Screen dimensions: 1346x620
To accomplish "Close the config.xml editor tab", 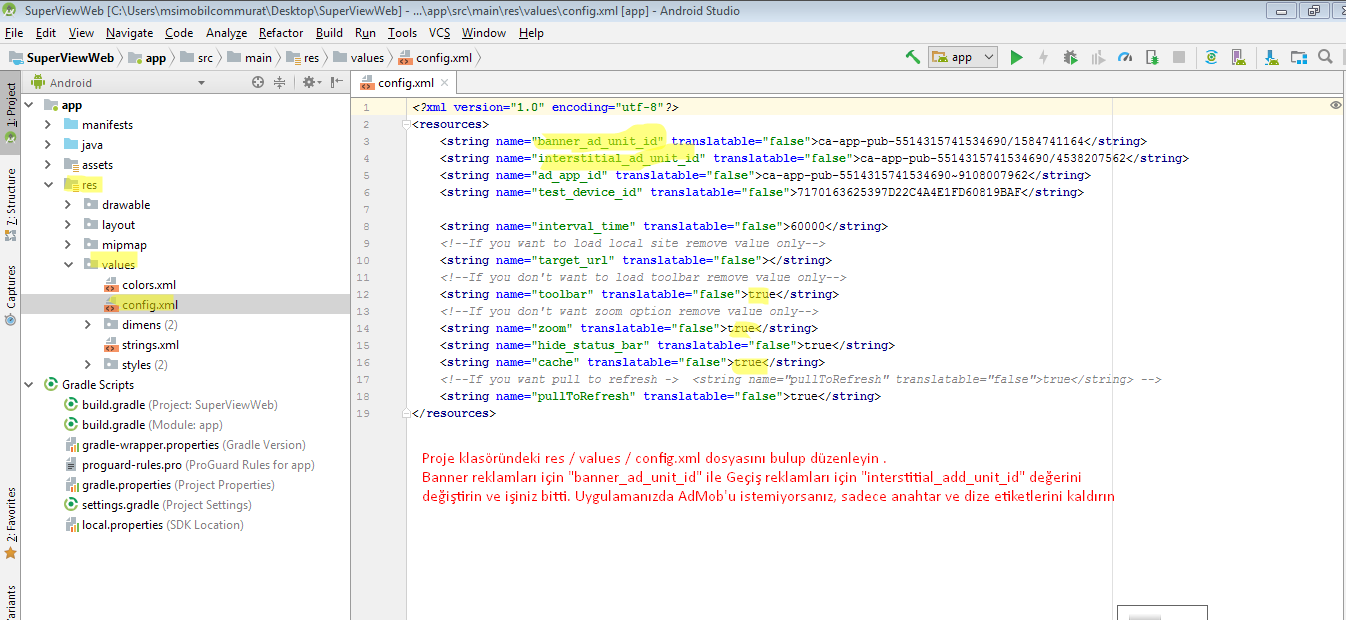I will point(444,82).
